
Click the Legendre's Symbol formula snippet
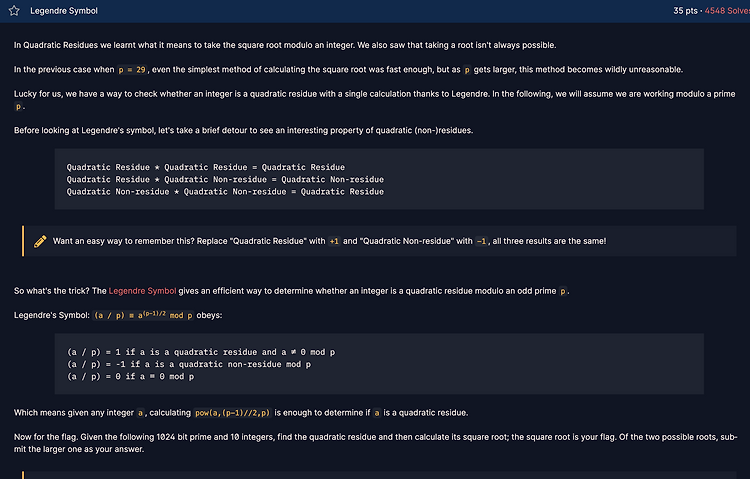coord(143,315)
